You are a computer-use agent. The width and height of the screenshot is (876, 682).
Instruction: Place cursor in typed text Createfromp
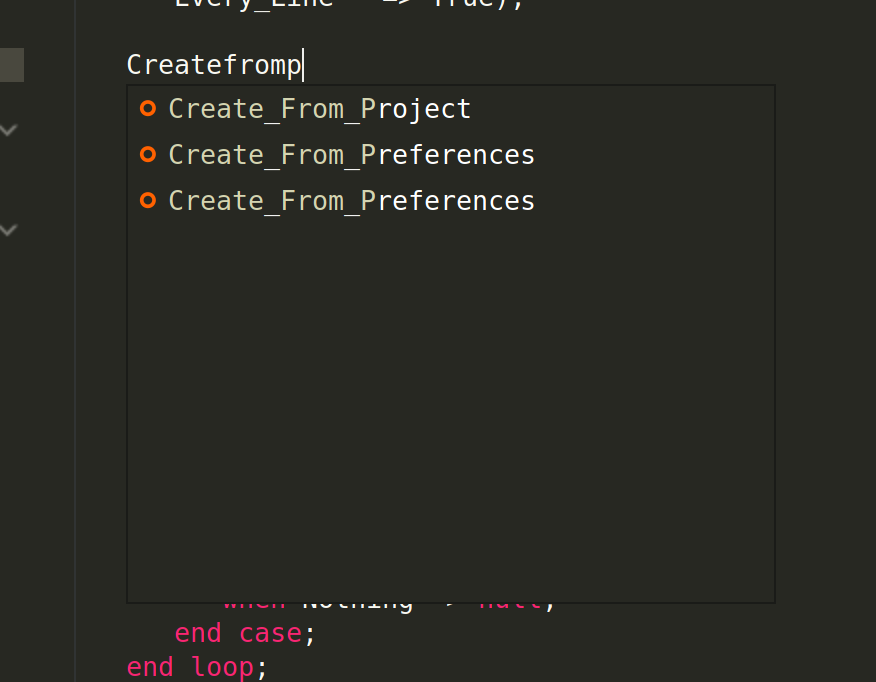click(214, 65)
